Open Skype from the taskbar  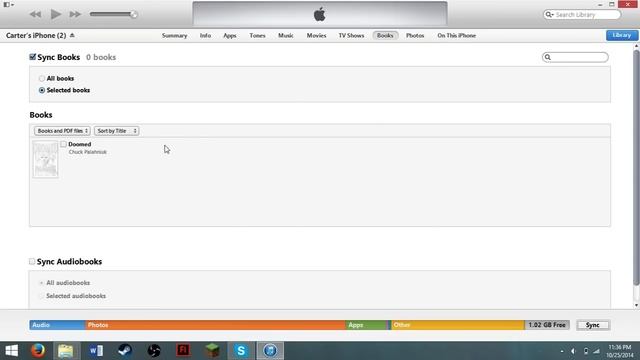pos(241,351)
